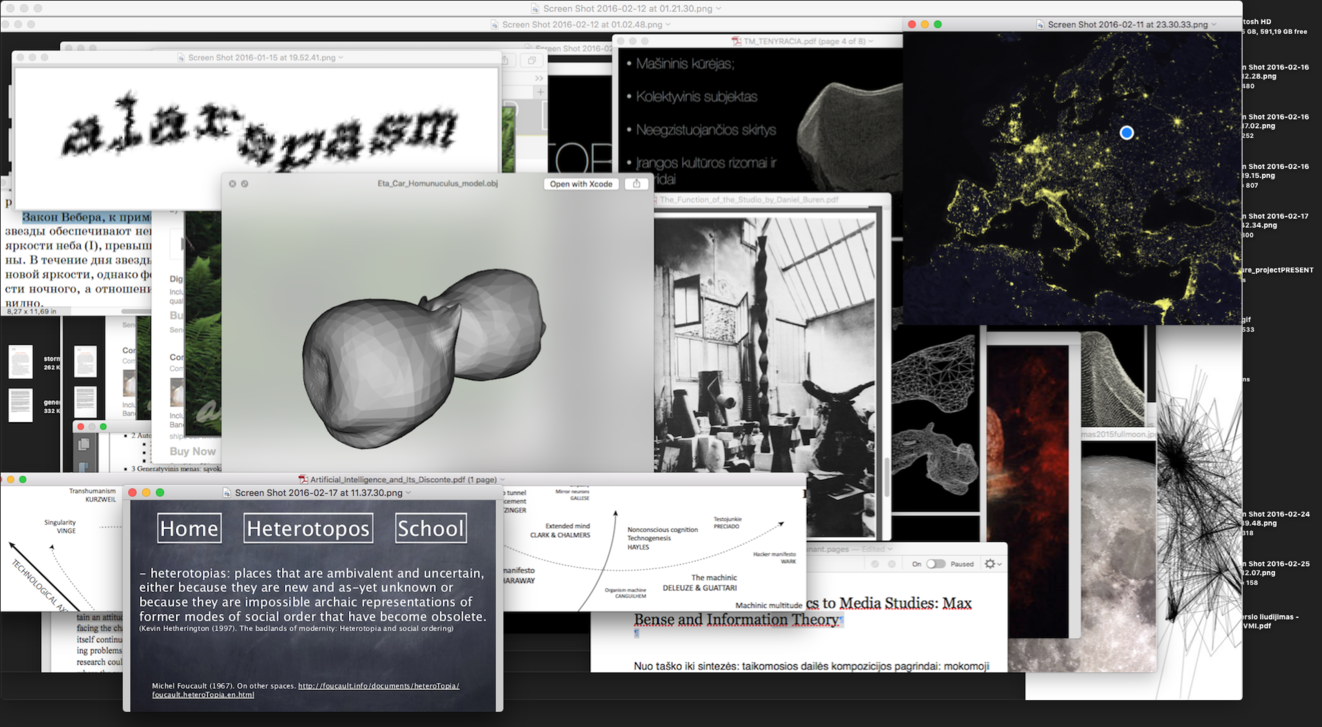The width and height of the screenshot is (1322, 727).
Task: Select the Heterotopos box in the slide
Action: [308, 528]
